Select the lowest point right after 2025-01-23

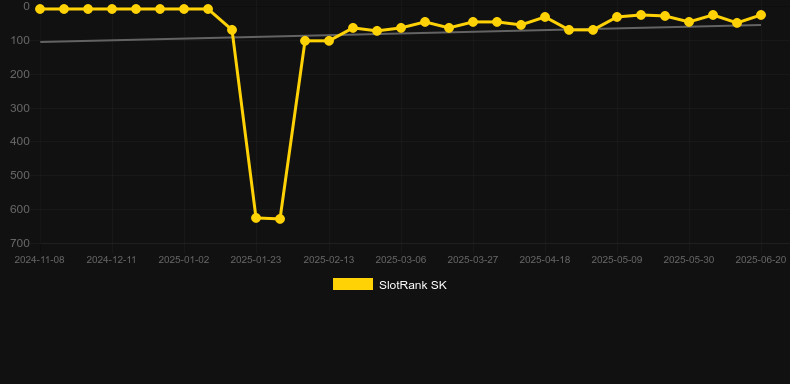coord(280,219)
